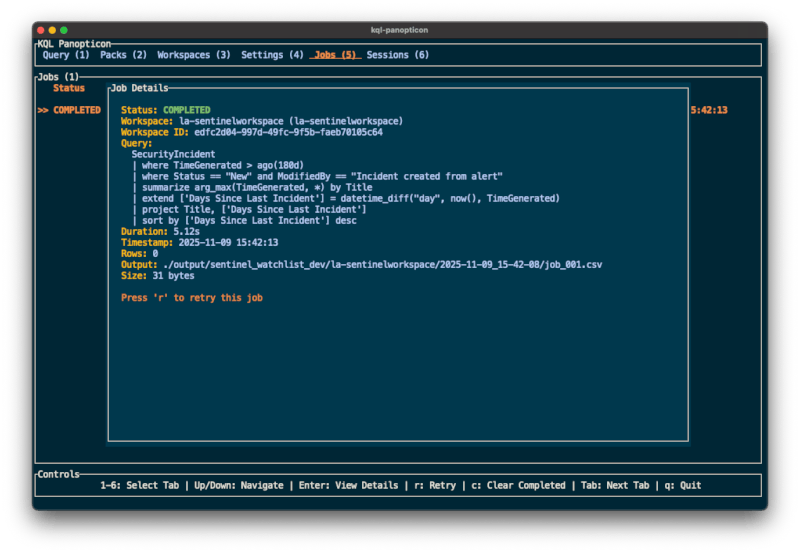Switch to the Sessions (6) tab
This screenshot has height=553, width=800.
(x=398, y=55)
